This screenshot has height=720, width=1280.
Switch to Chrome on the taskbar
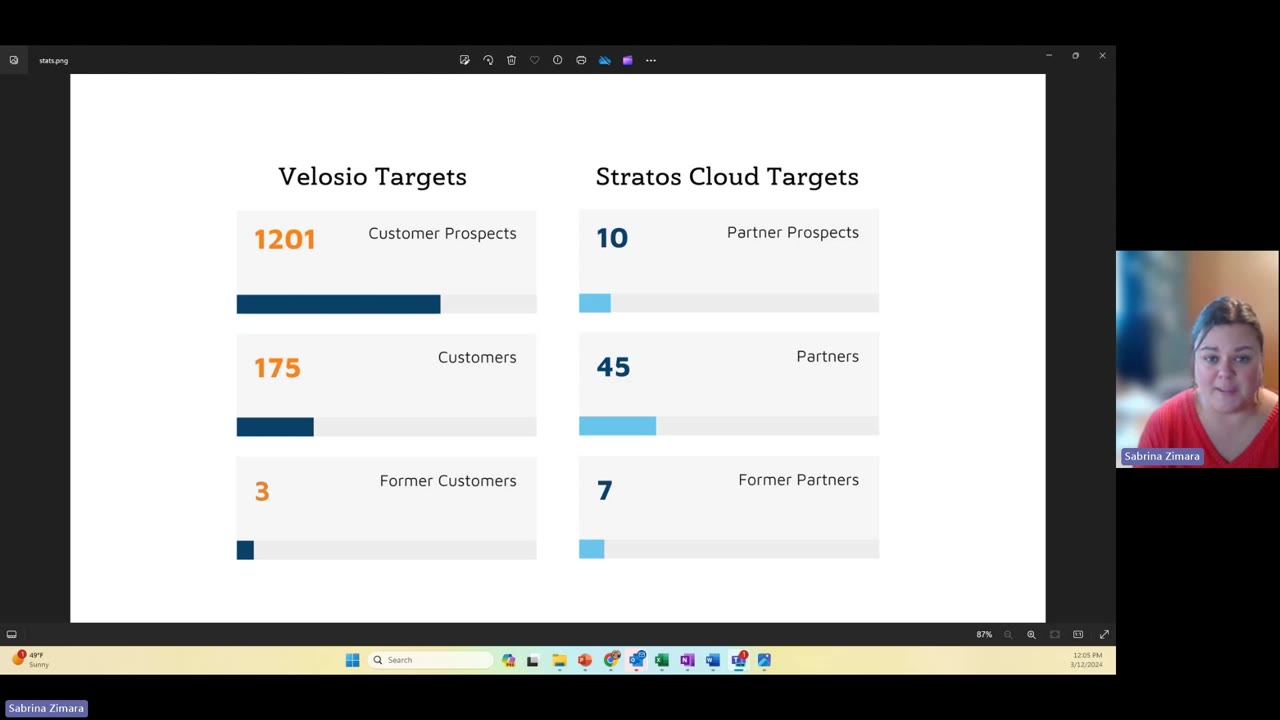[x=611, y=660]
